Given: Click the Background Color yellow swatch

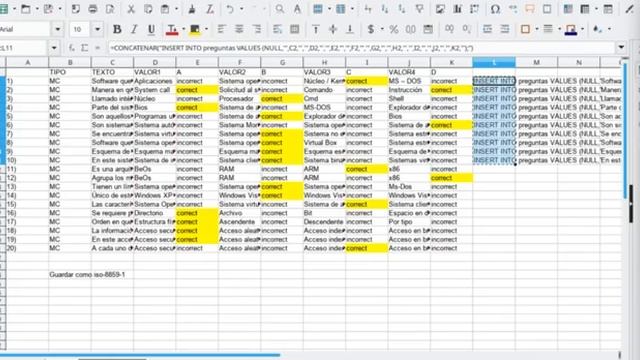Looking at the screenshot, I should [x=195, y=29].
